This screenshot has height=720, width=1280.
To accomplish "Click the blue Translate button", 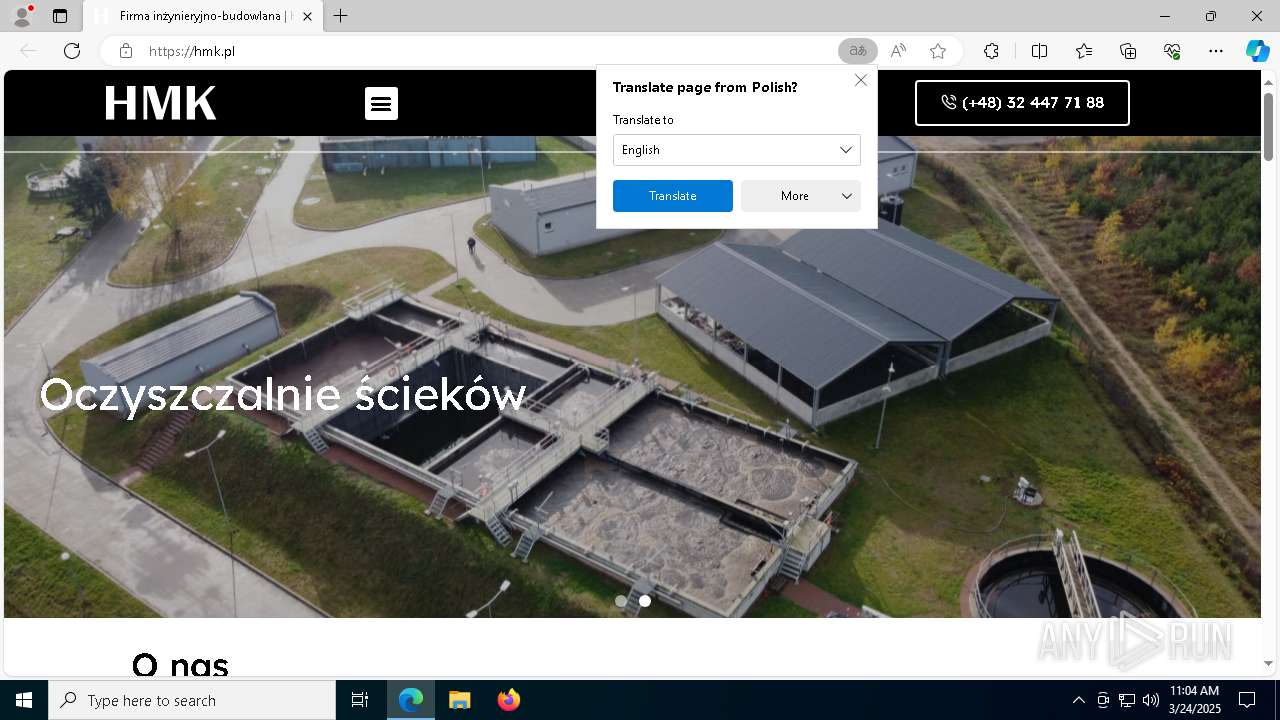I will coord(673,196).
